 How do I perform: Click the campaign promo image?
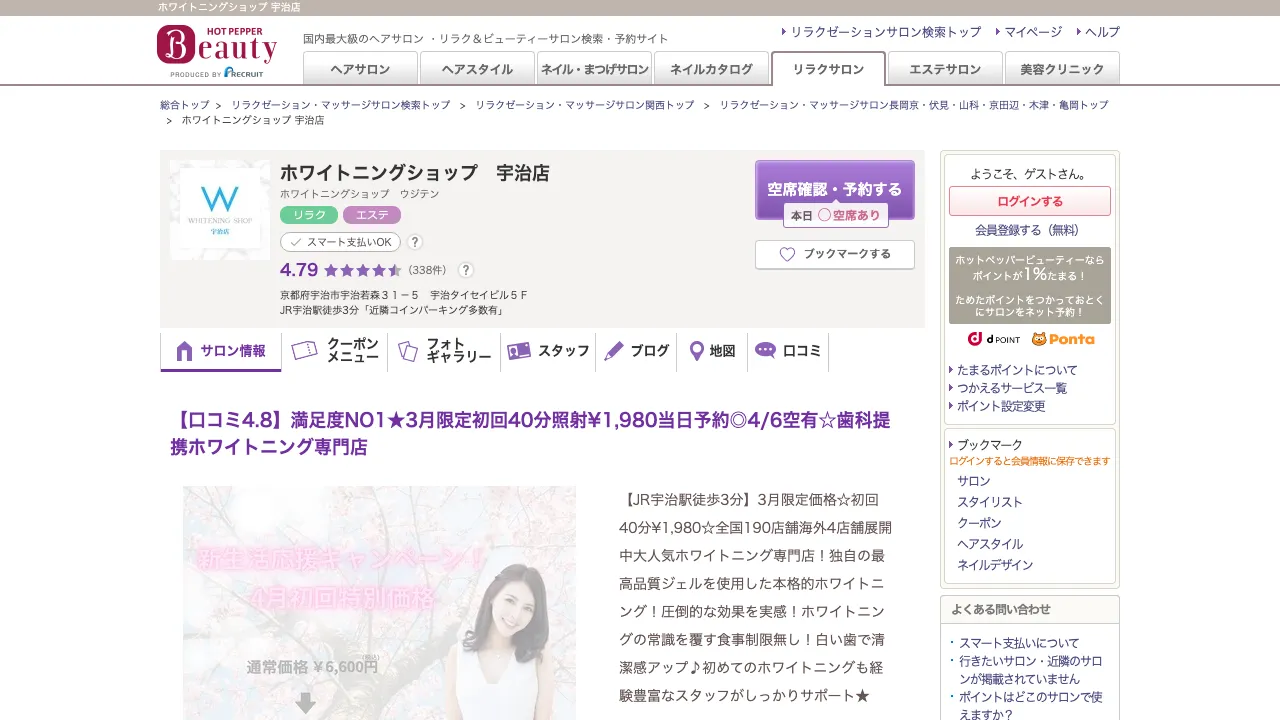379,603
